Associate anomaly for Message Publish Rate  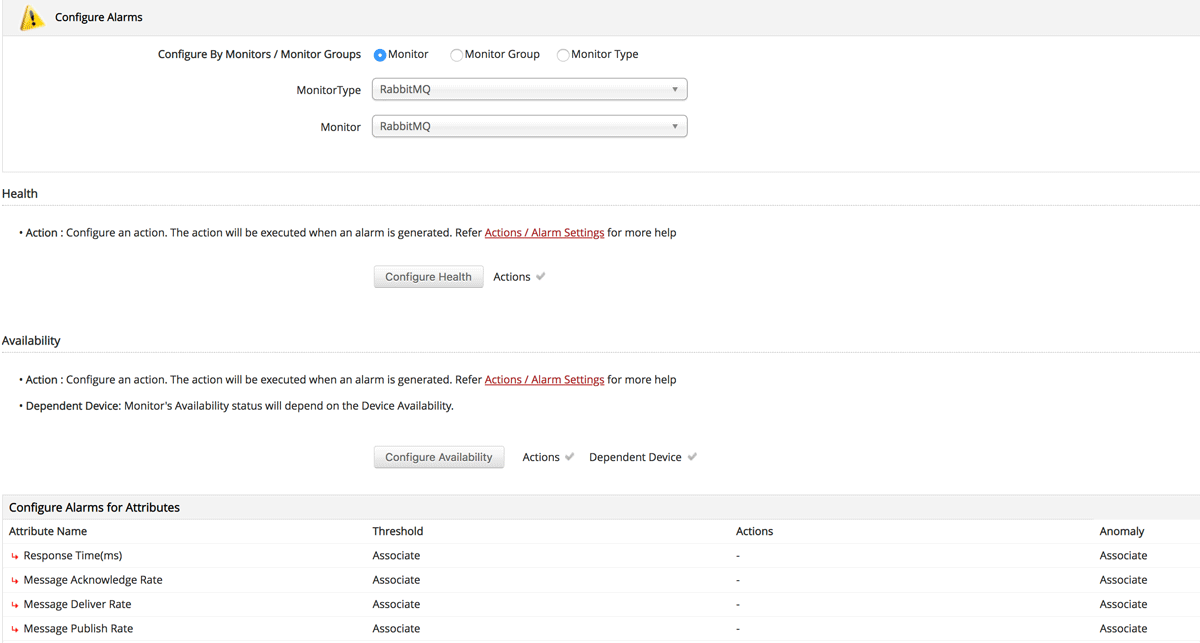(x=1123, y=629)
